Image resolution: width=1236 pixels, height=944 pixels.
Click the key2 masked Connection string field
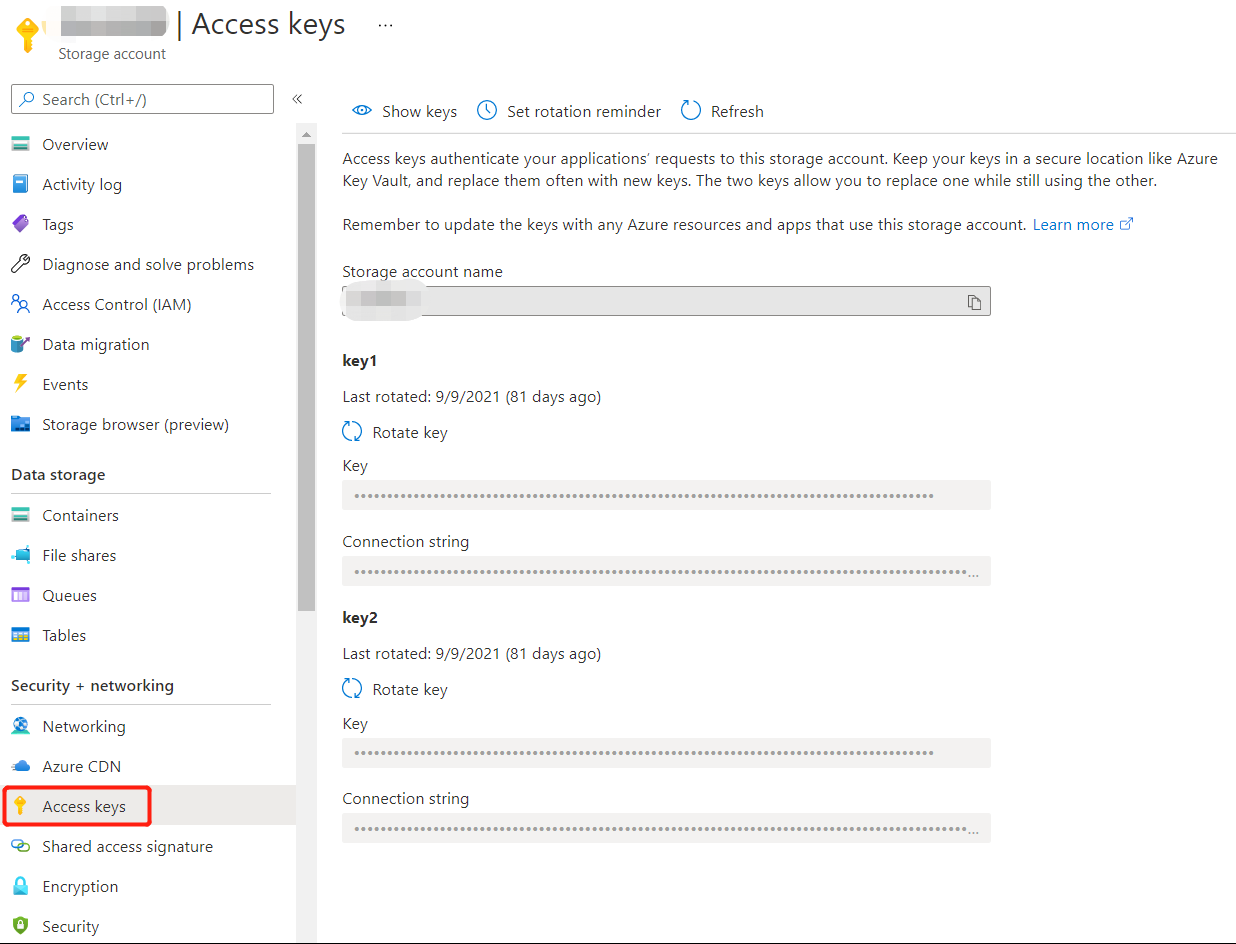point(666,828)
